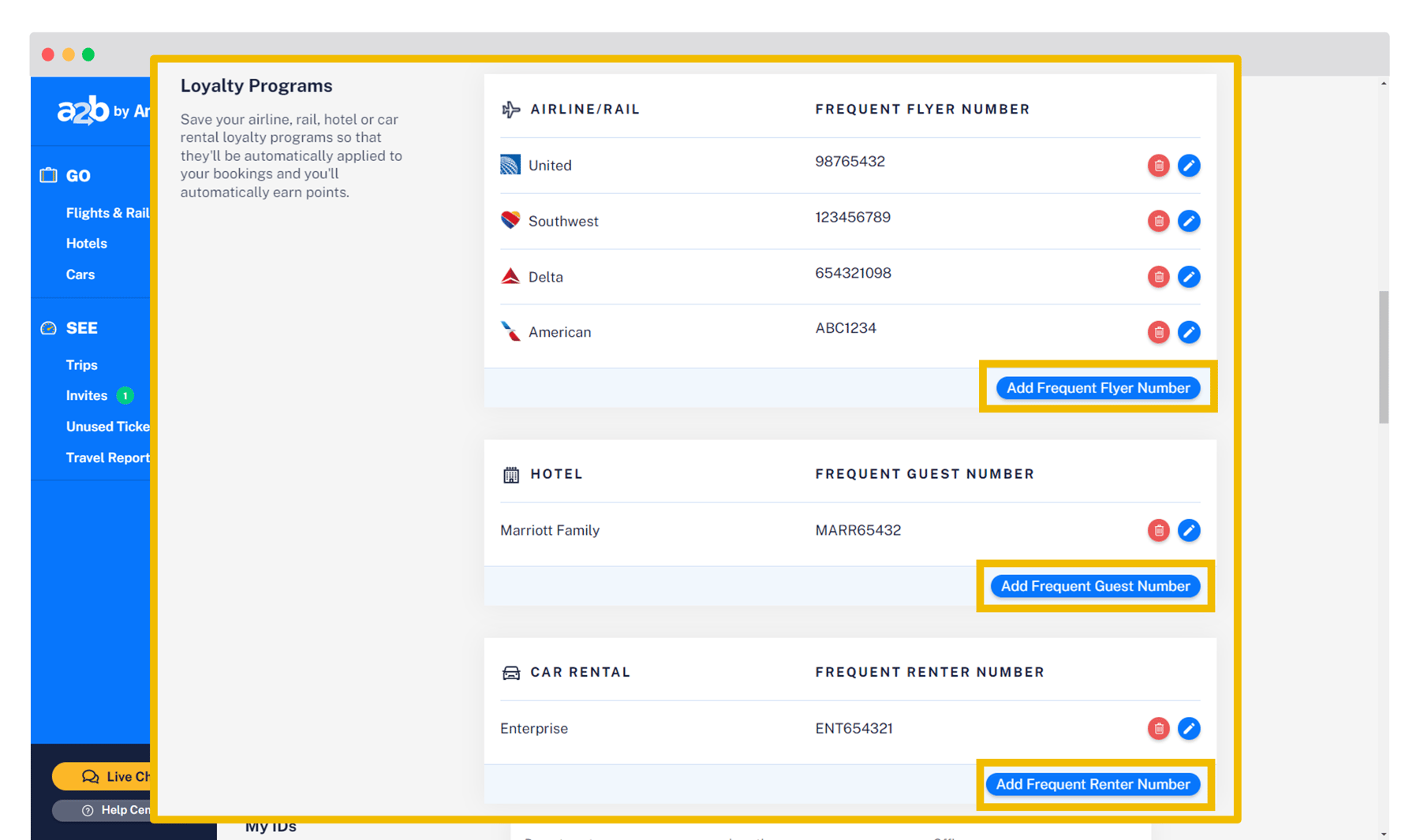Open Invites with the notification badge
This screenshot has height=840, width=1420.
[x=87, y=395]
